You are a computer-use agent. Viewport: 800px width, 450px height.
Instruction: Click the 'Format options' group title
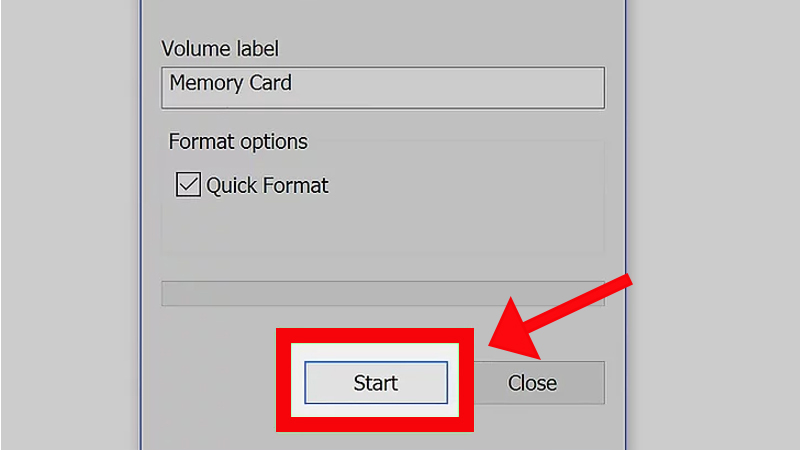(238, 141)
